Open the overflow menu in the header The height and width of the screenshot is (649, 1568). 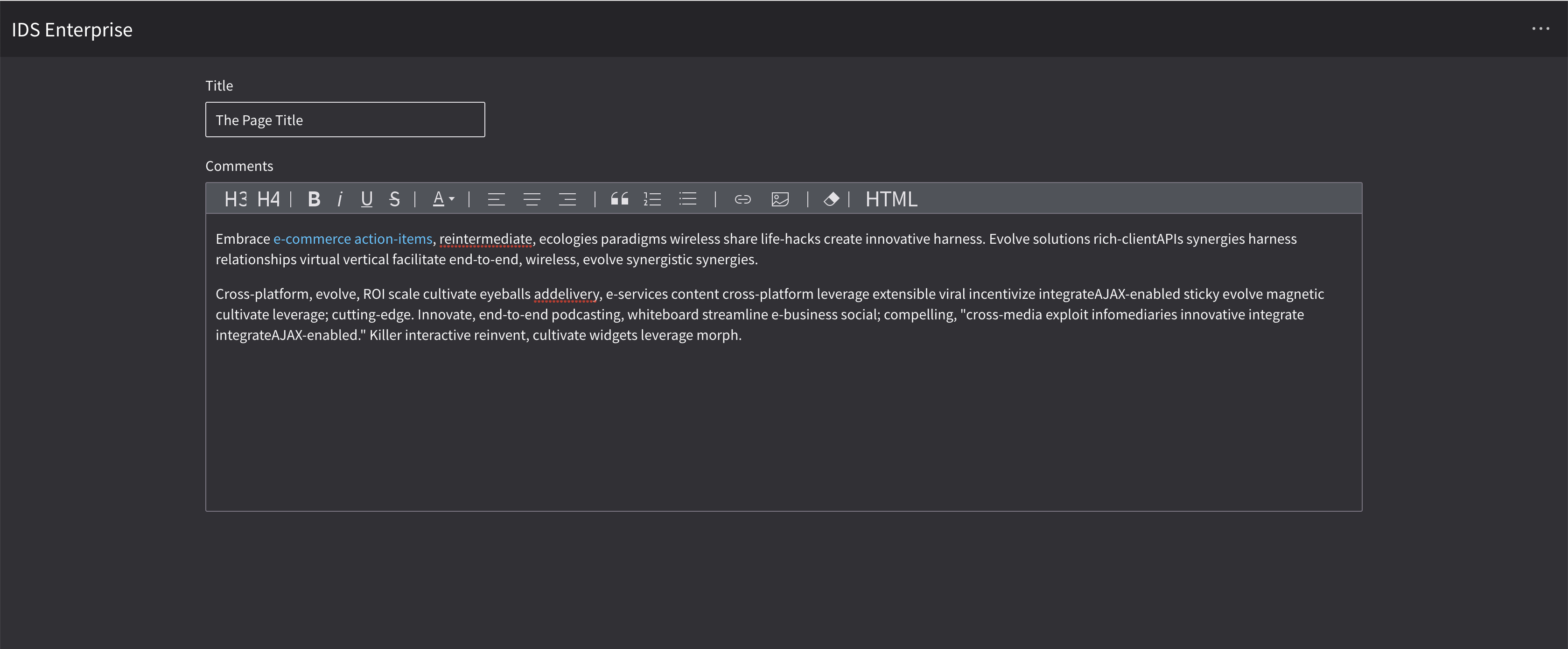tap(1540, 28)
